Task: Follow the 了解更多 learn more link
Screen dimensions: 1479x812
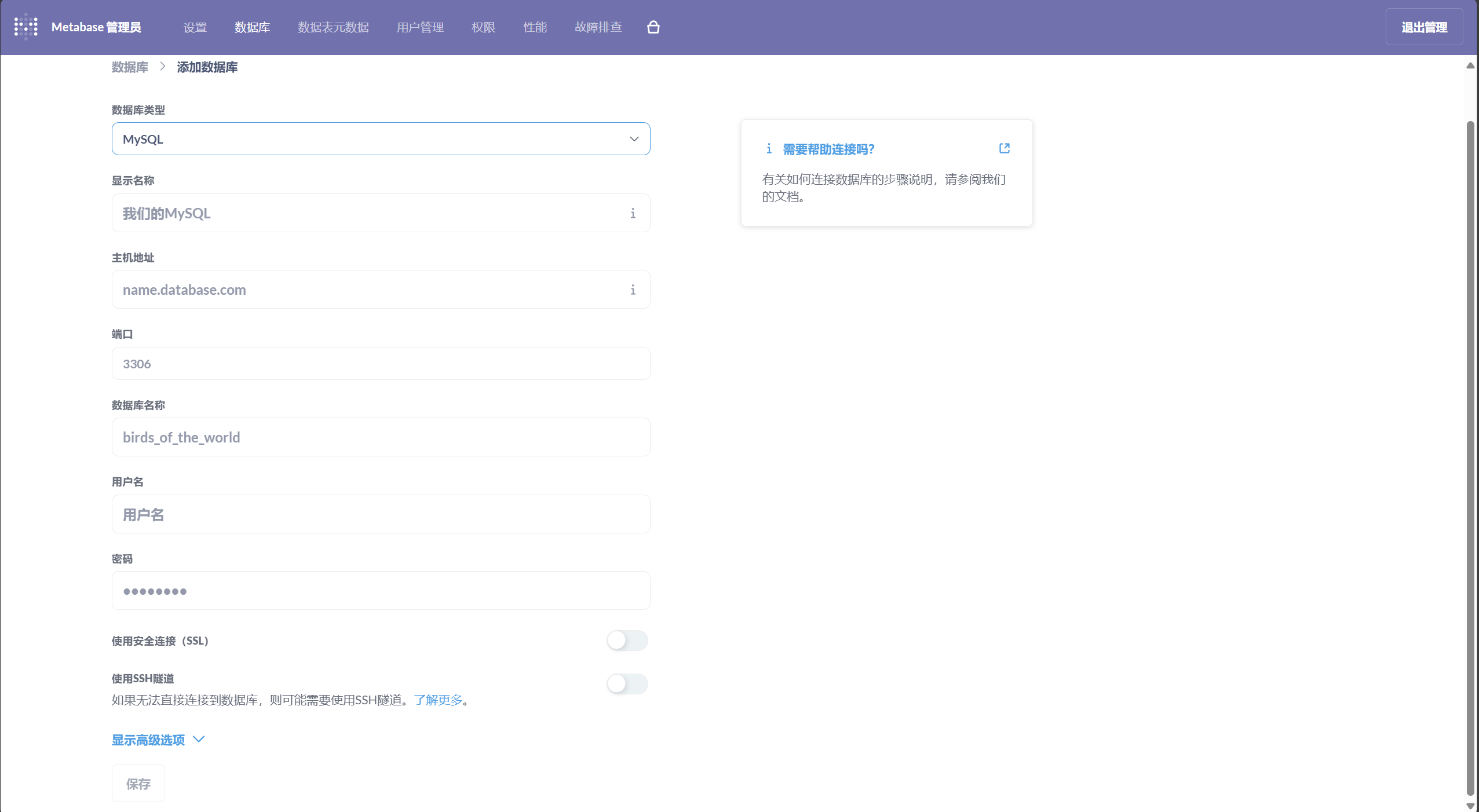Action: coord(438,700)
